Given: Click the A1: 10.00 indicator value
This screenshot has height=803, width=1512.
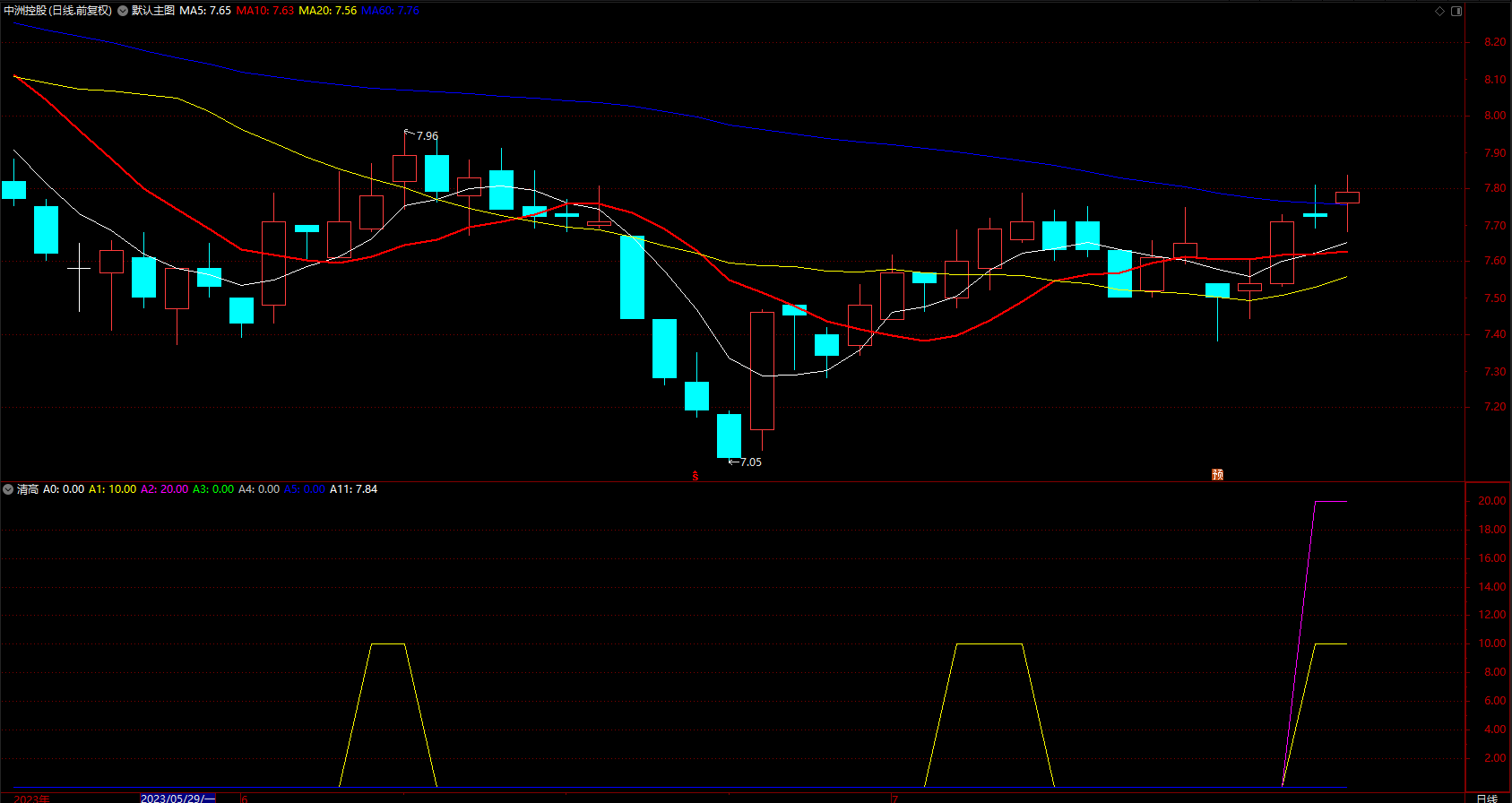Looking at the screenshot, I should 113,489.
